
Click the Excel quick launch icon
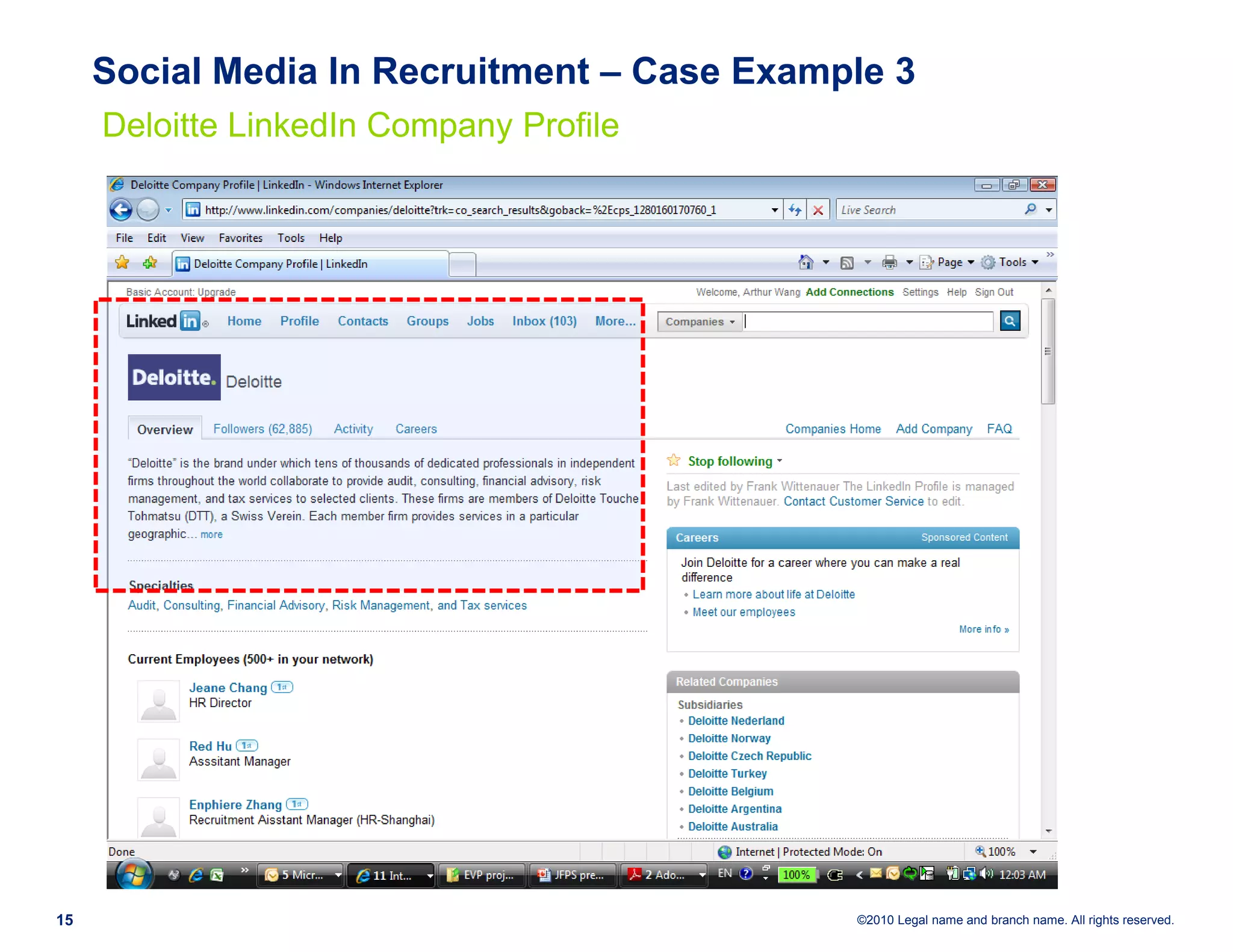(x=217, y=875)
